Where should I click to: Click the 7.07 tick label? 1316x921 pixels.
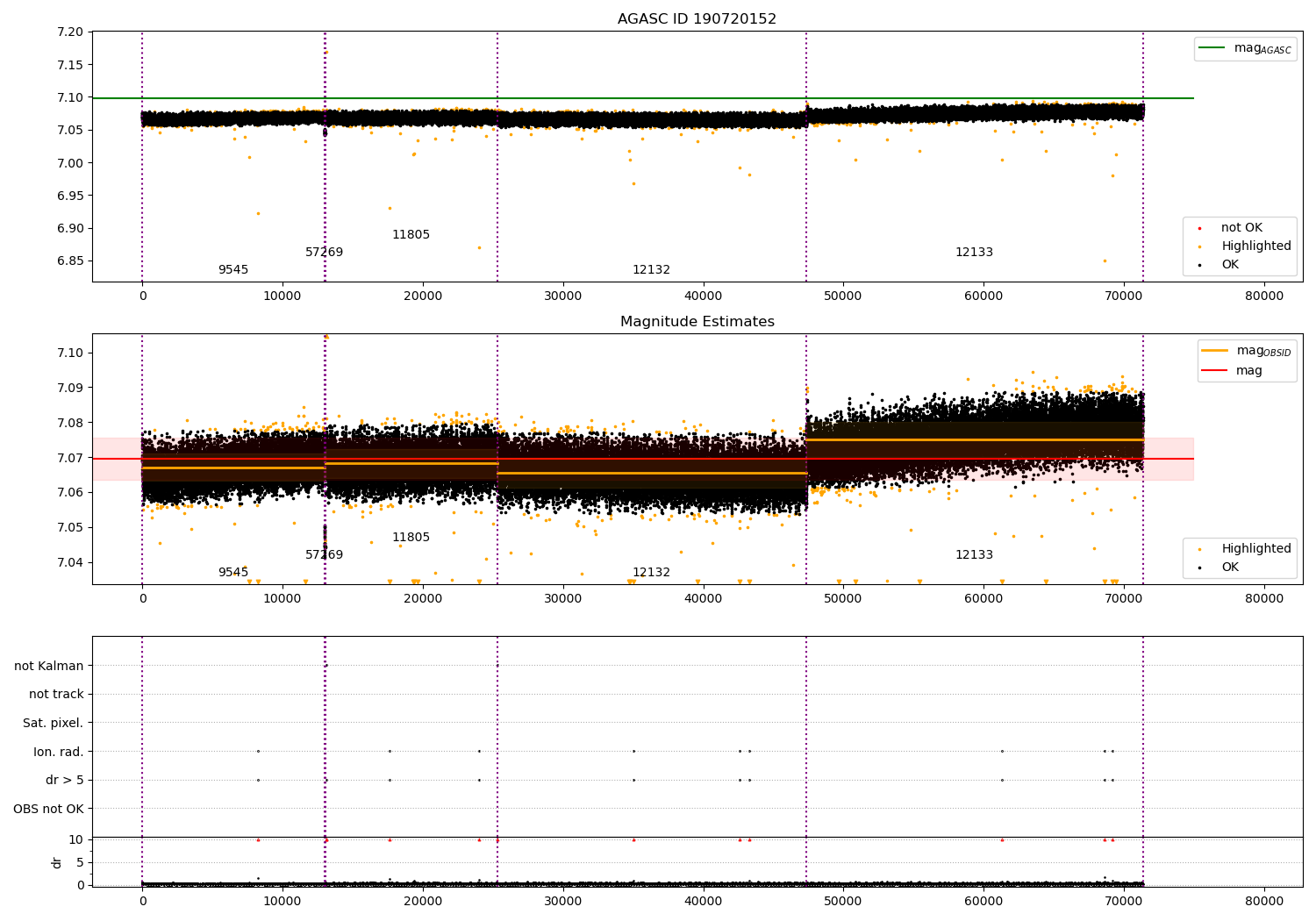coord(70,458)
